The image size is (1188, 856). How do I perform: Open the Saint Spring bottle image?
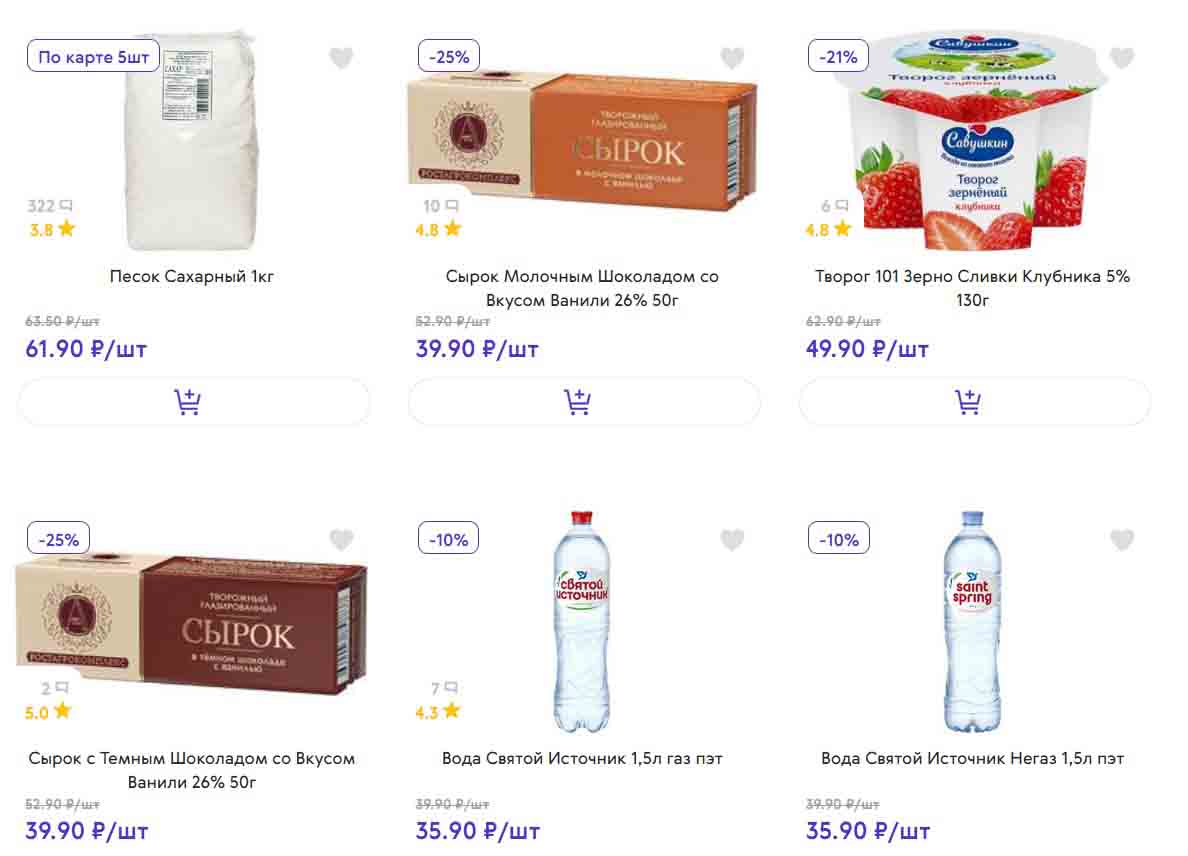972,620
